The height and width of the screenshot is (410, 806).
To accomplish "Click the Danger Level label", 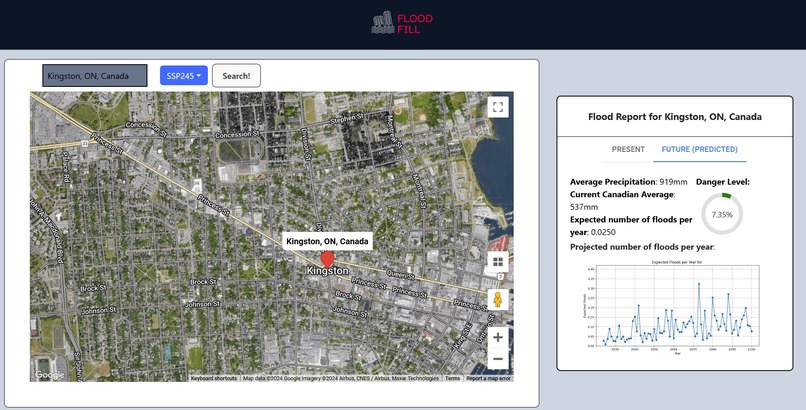I will click(723, 182).
